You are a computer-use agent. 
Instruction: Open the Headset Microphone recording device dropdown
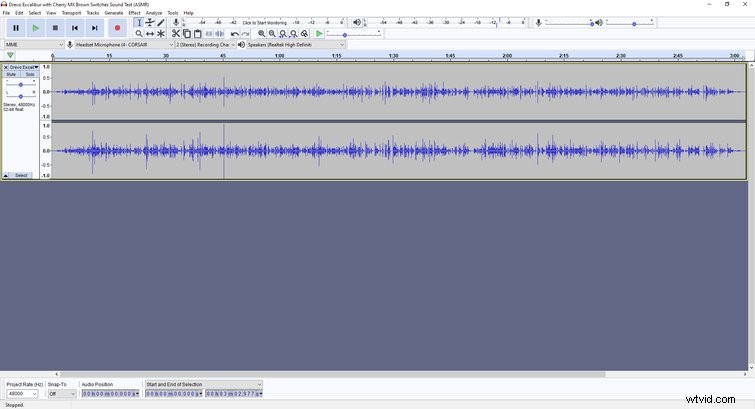(124, 45)
